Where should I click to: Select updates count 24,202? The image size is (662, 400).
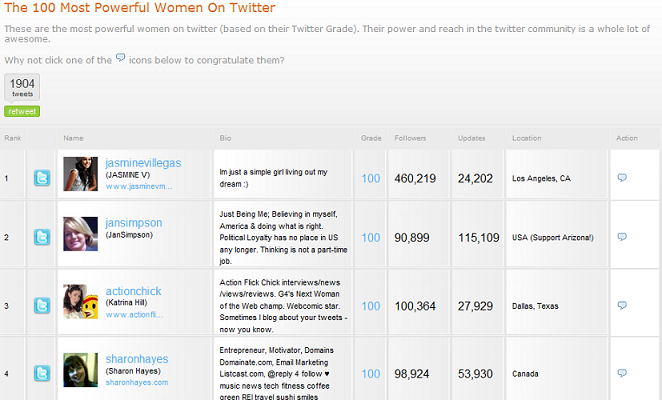point(475,179)
